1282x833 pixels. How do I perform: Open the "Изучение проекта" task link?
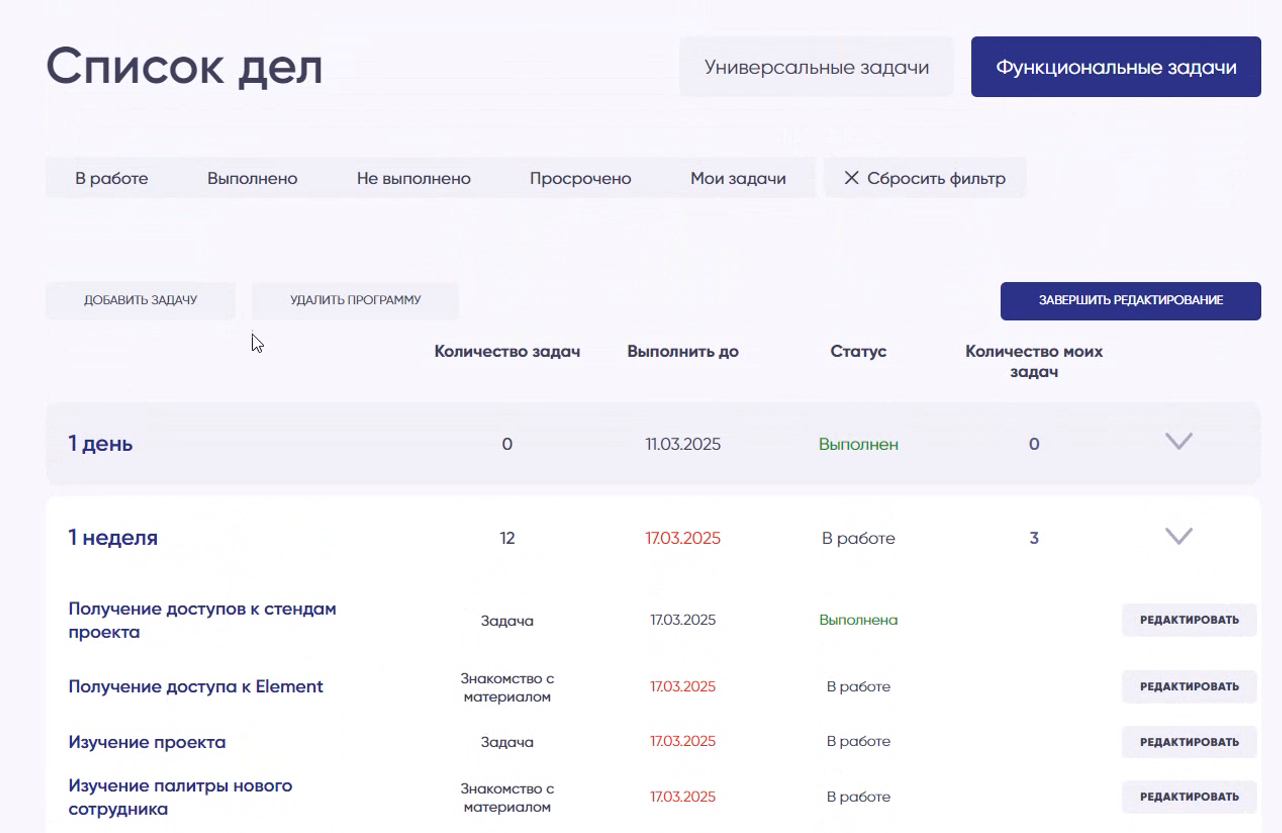coord(147,742)
